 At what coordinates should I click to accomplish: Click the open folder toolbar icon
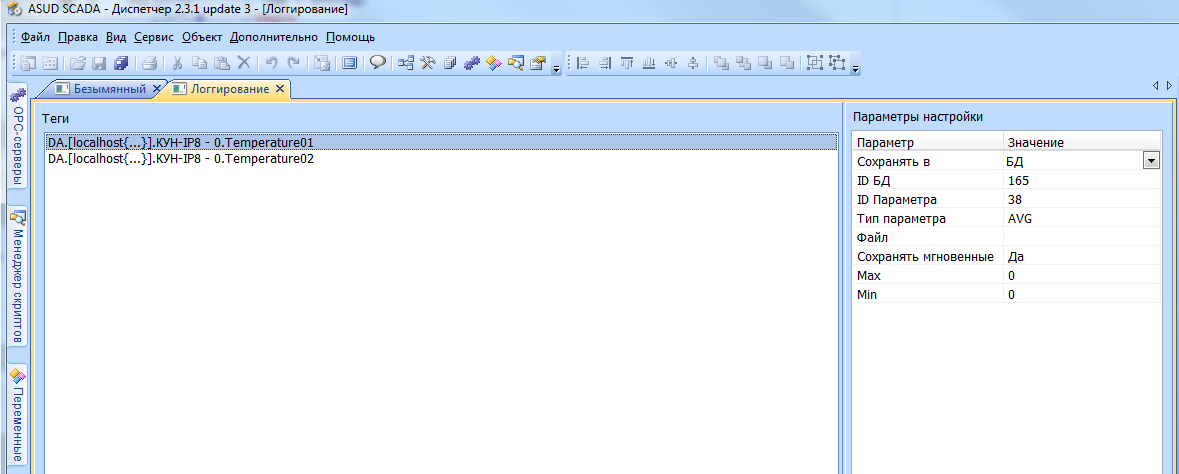tap(77, 64)
